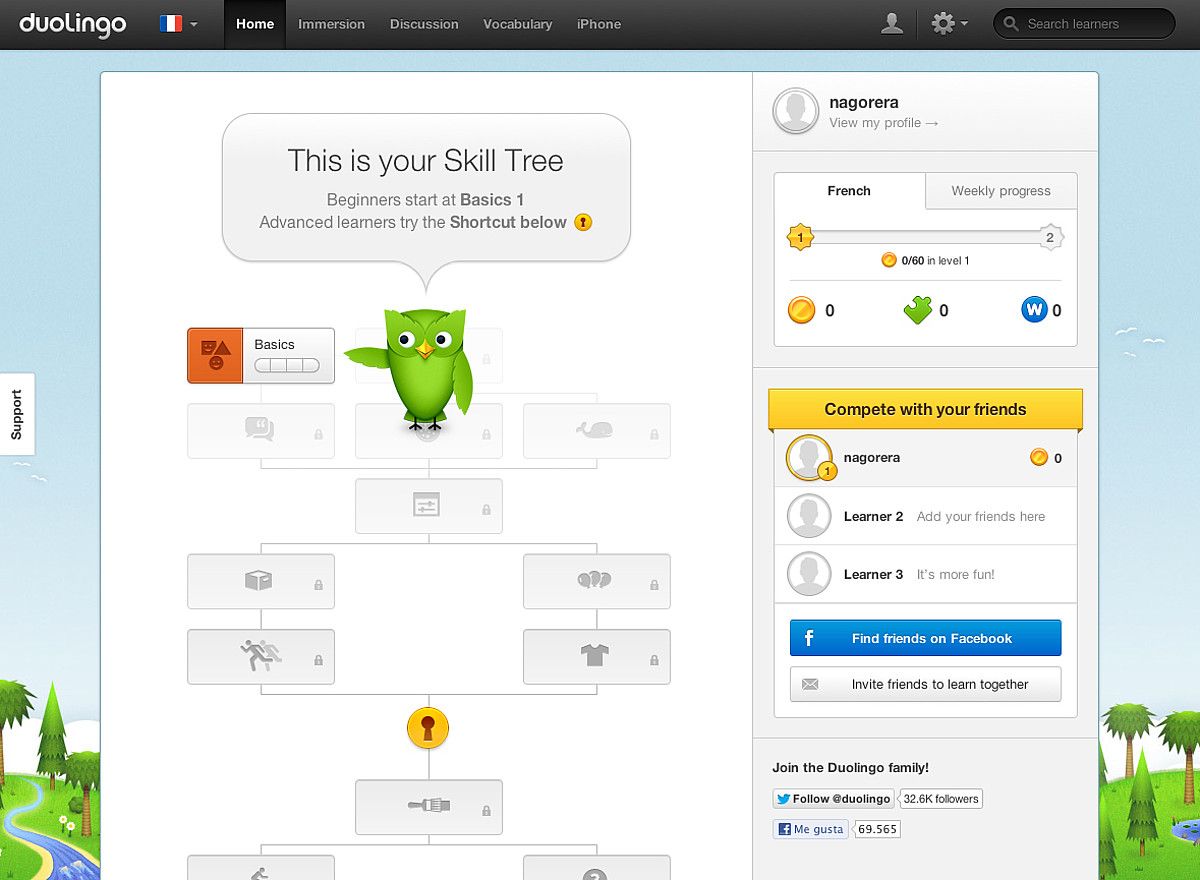Screen dimensions: 1200x880
Task: Click the gold coin icon in French stats
Action: 801,310
